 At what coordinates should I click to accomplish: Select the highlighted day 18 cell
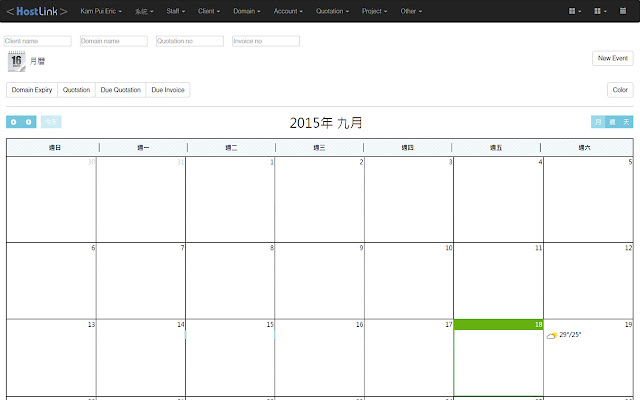coord(498,360)
